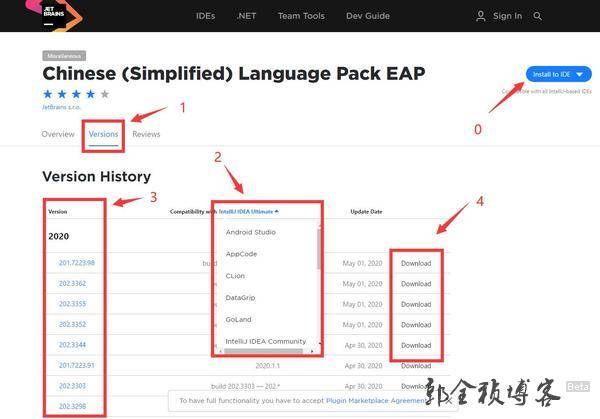Open the Dev Guide menu
600x419 pixels.
click(x=368, y=16)
